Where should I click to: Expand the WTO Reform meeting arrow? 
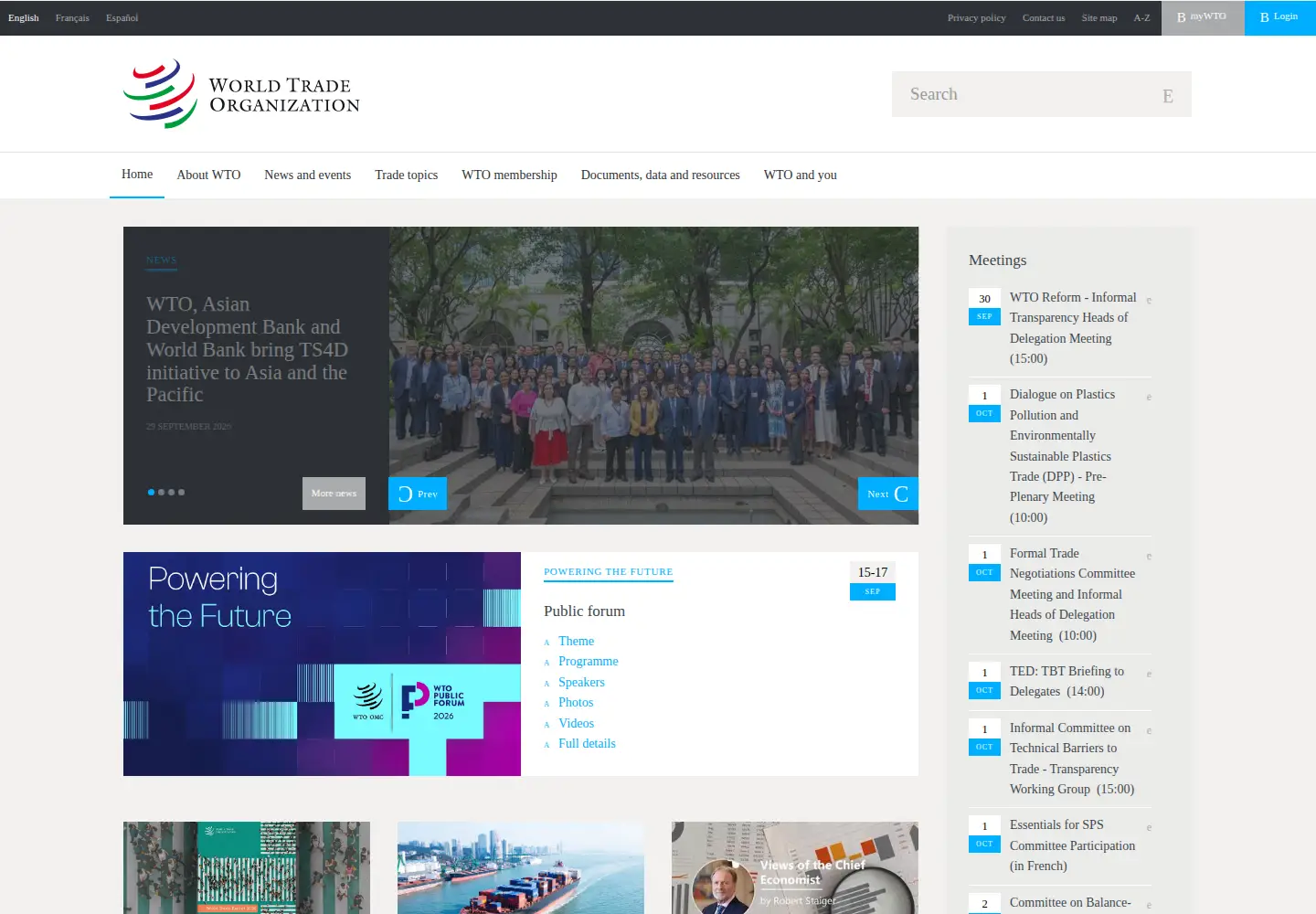point(1149,301)
